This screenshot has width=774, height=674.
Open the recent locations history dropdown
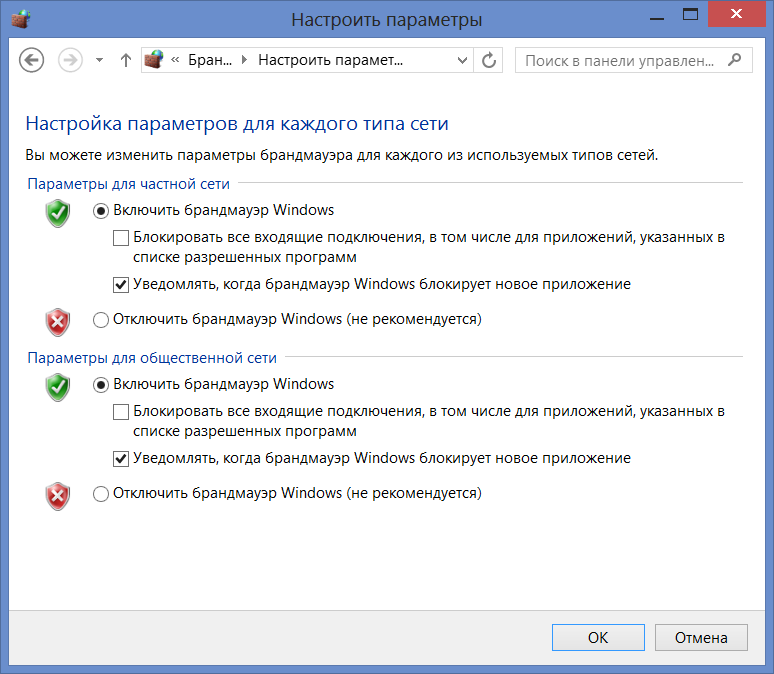(99, 60)
